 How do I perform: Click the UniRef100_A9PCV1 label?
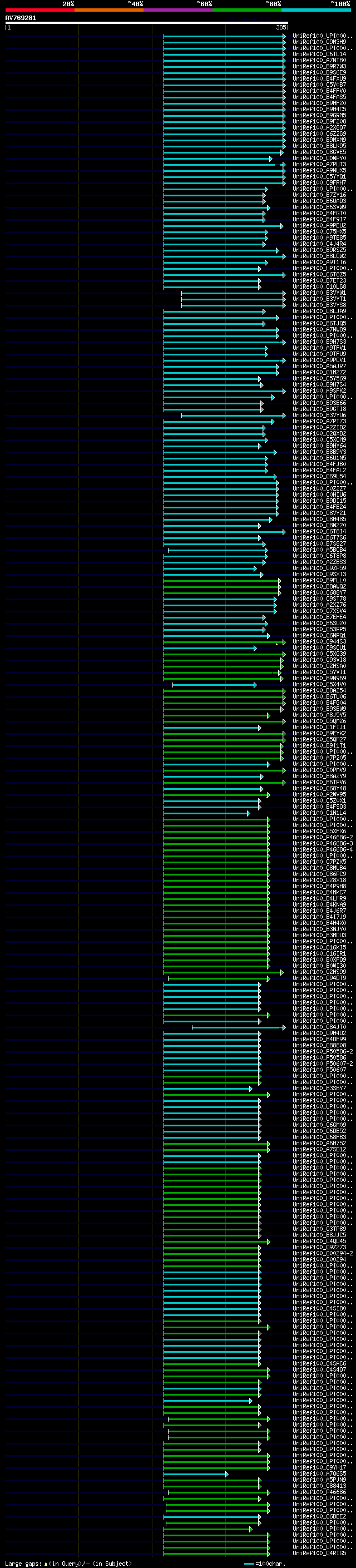[319, 360]
